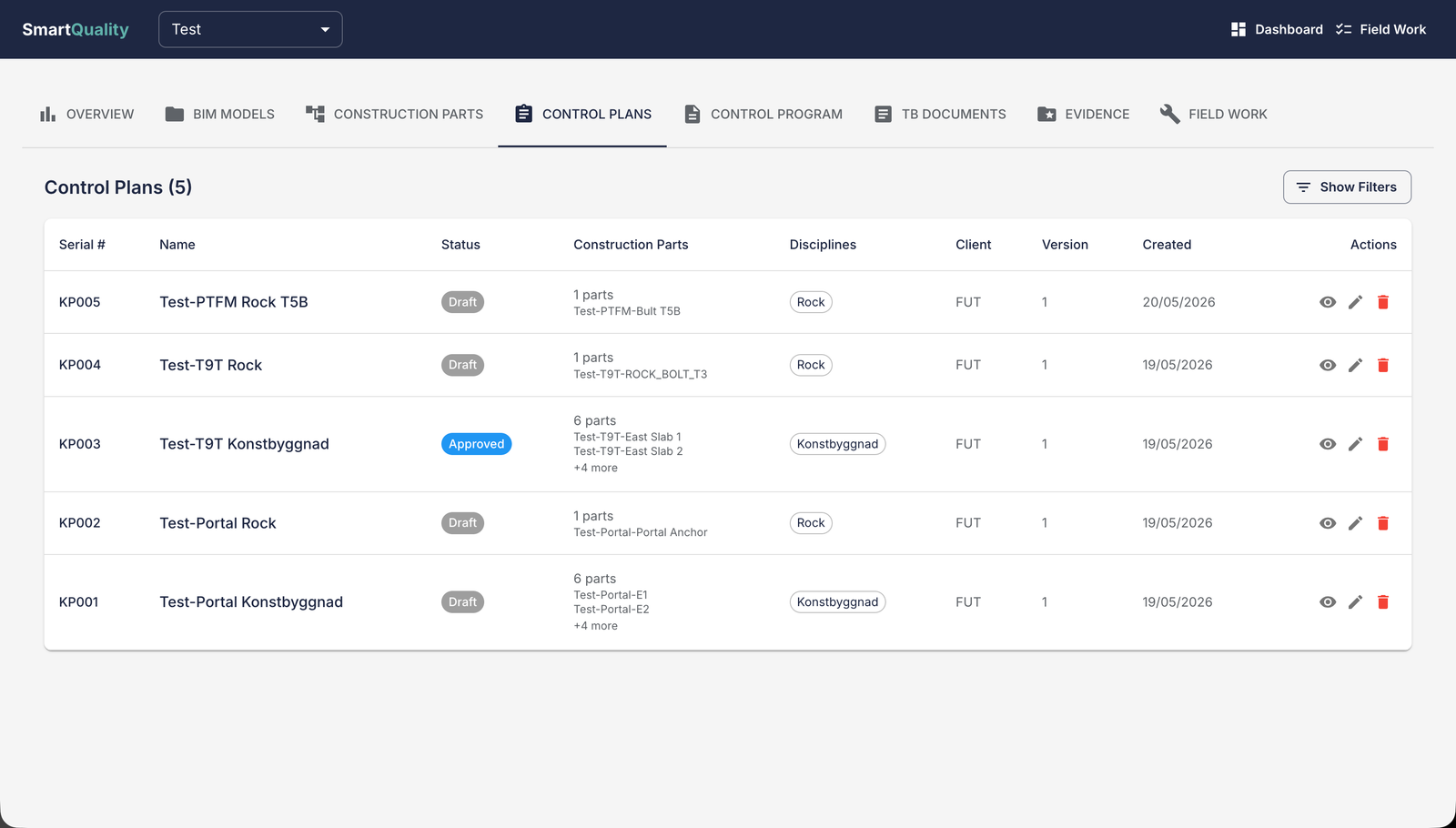Edit the Test-Portal Konstbyggnad plan

pyautogui.click(x=1355, y=602)
